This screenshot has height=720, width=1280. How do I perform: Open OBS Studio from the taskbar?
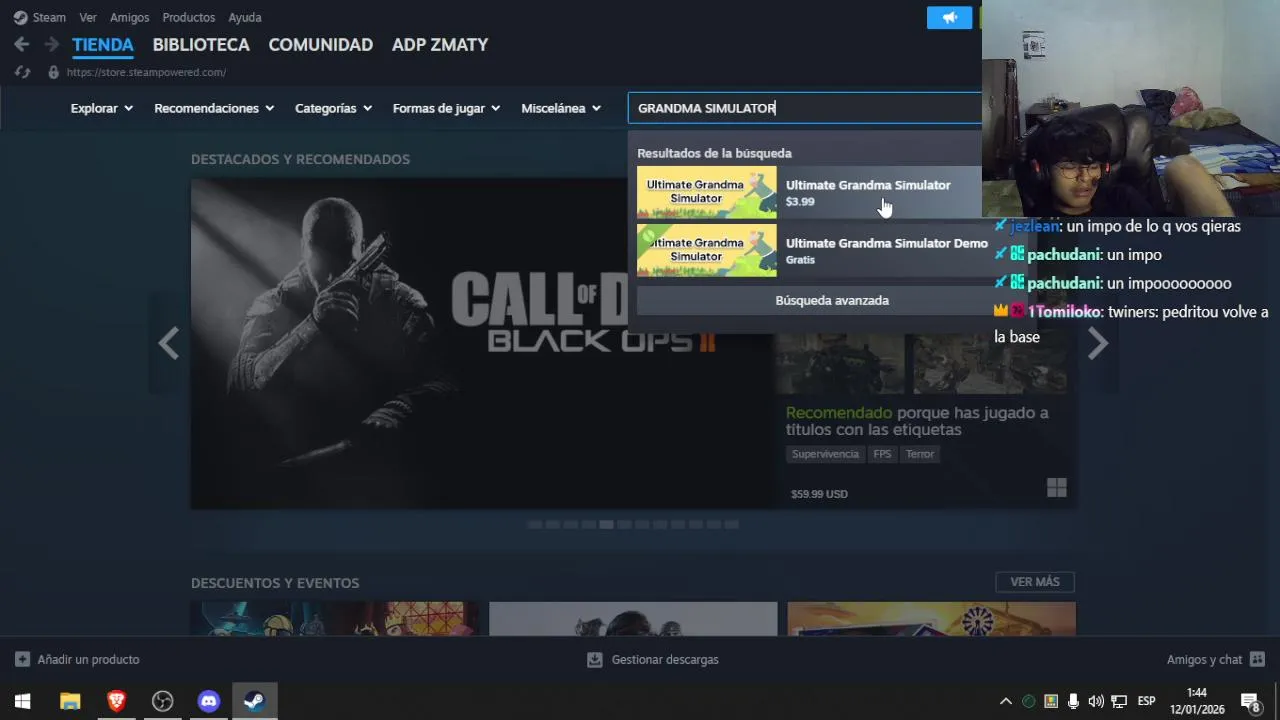pyautogui.click(x=162, y=701)
